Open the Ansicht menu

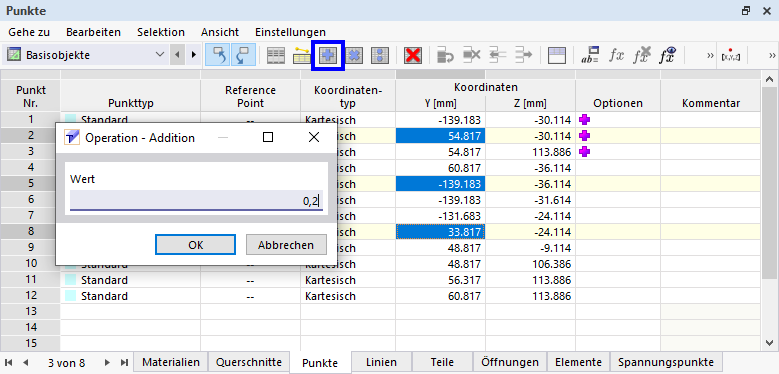click(220, 32)
